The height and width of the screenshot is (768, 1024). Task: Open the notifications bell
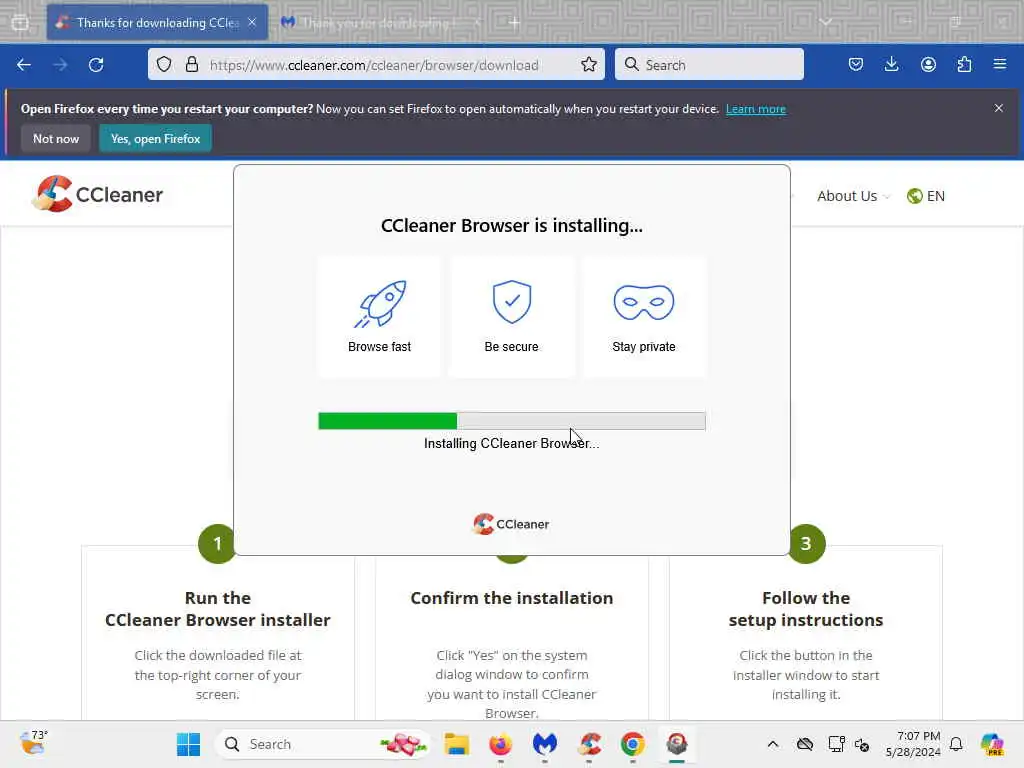(x=956, y=744)
